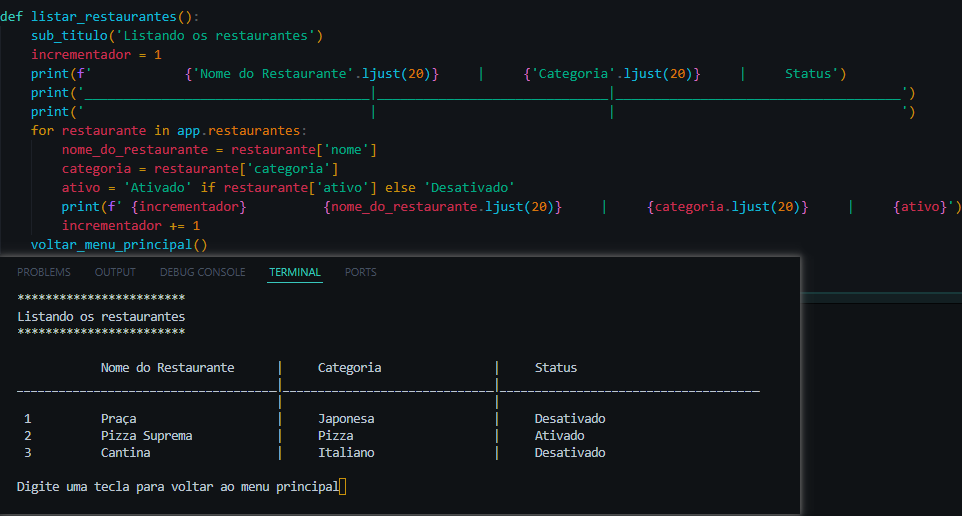Screen dimensions: 962x516
Task: Click the {incrementador} placeholder in print statement
Action: pyautogui.click(x=189, y=207)
